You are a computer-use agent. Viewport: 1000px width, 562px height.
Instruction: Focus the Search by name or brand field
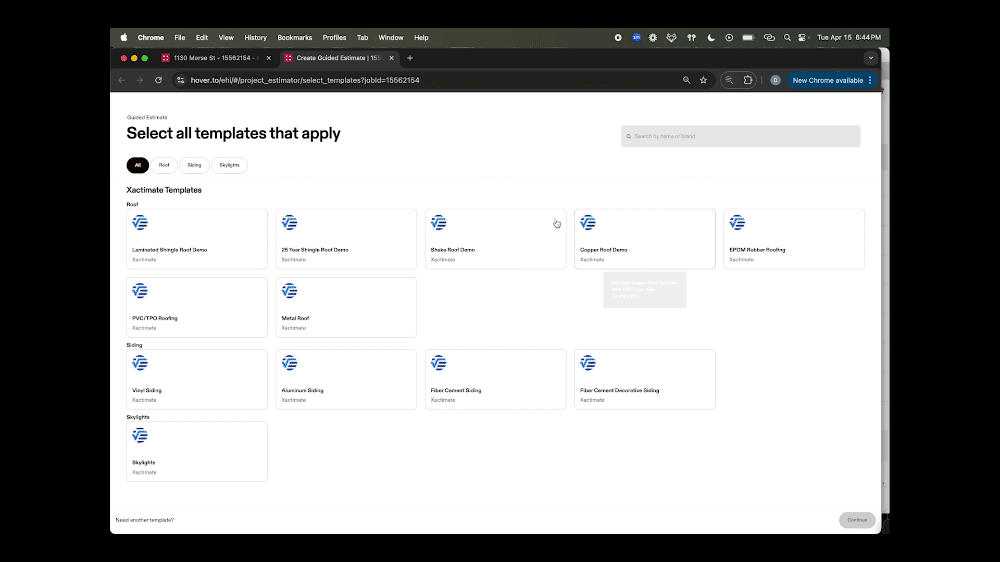point(740,137)
